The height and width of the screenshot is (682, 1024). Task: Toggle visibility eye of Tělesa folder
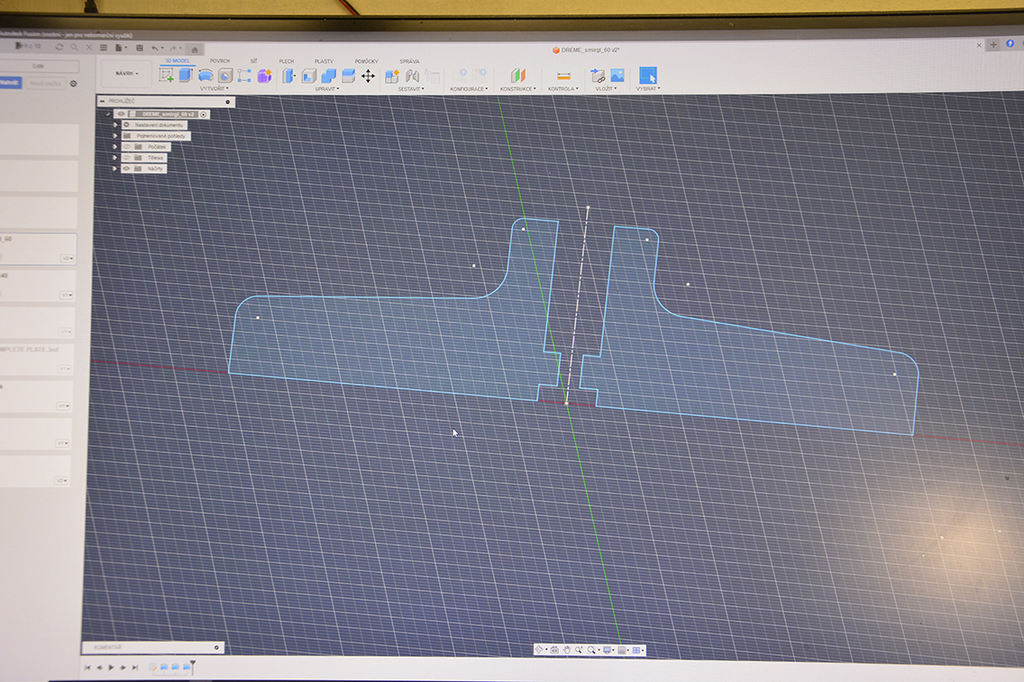tap(127, 157)
